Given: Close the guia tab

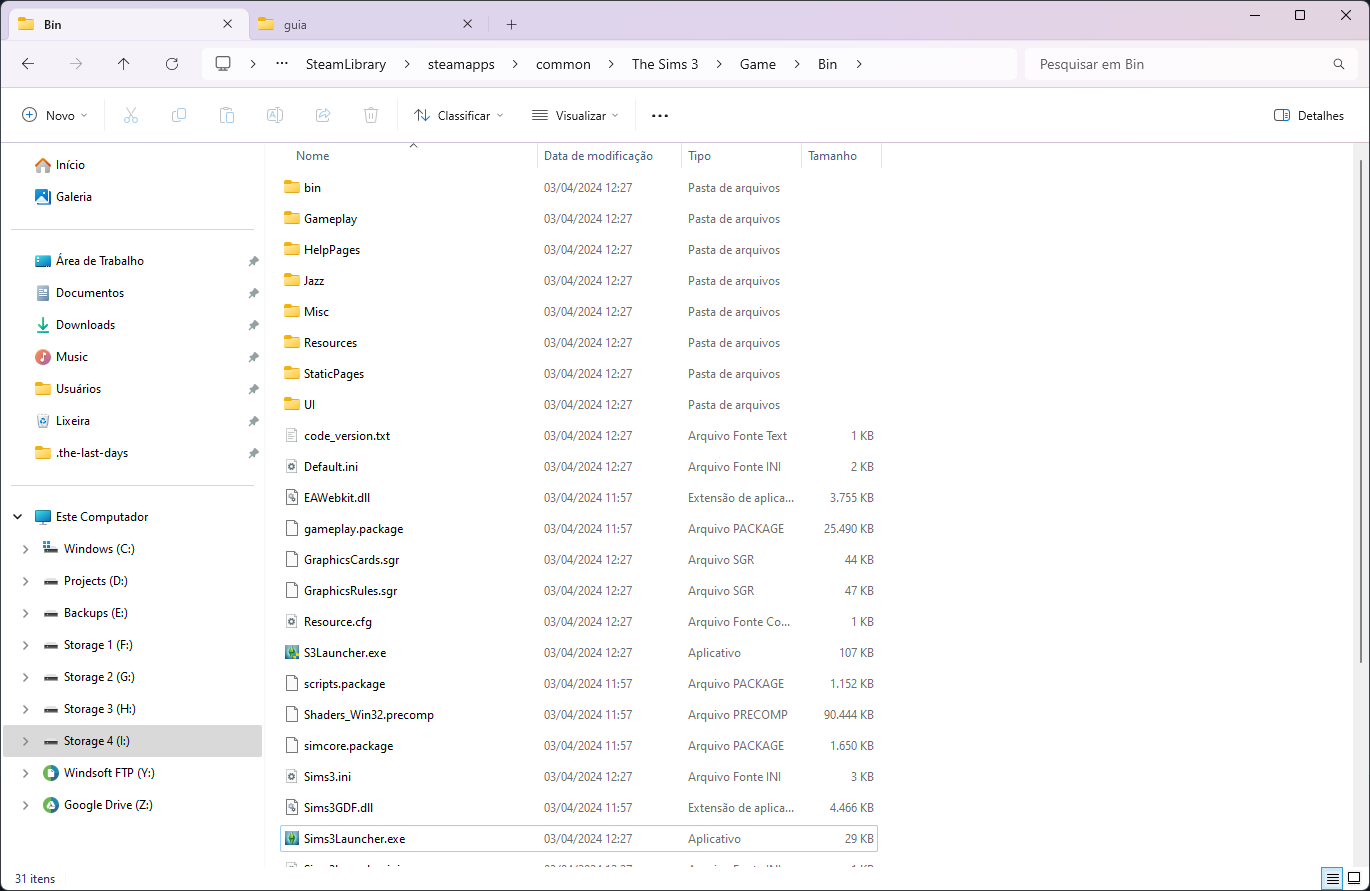Looking at the screenshot, I should point(467,24).
